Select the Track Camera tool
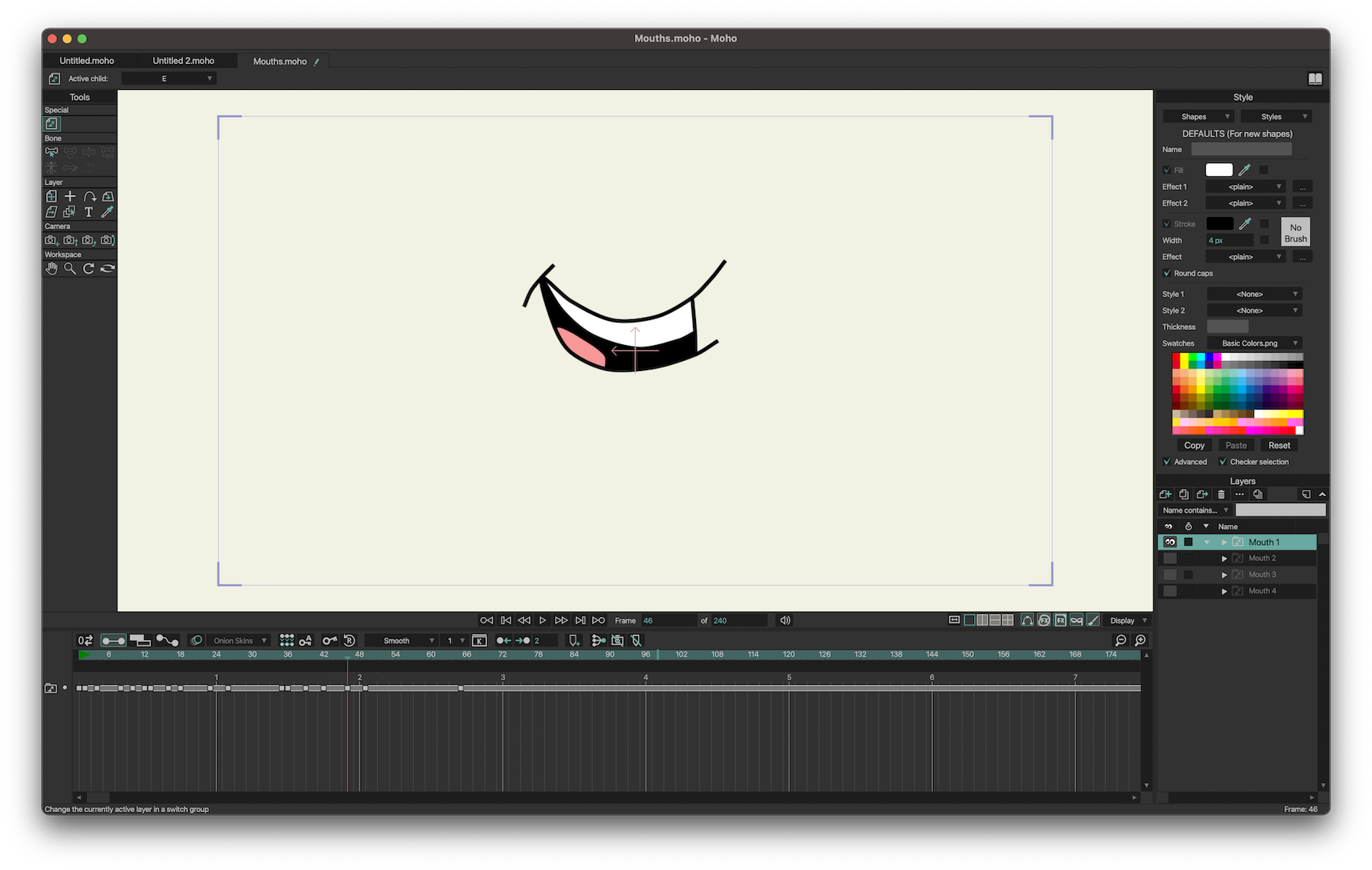 tap(51, 240)
